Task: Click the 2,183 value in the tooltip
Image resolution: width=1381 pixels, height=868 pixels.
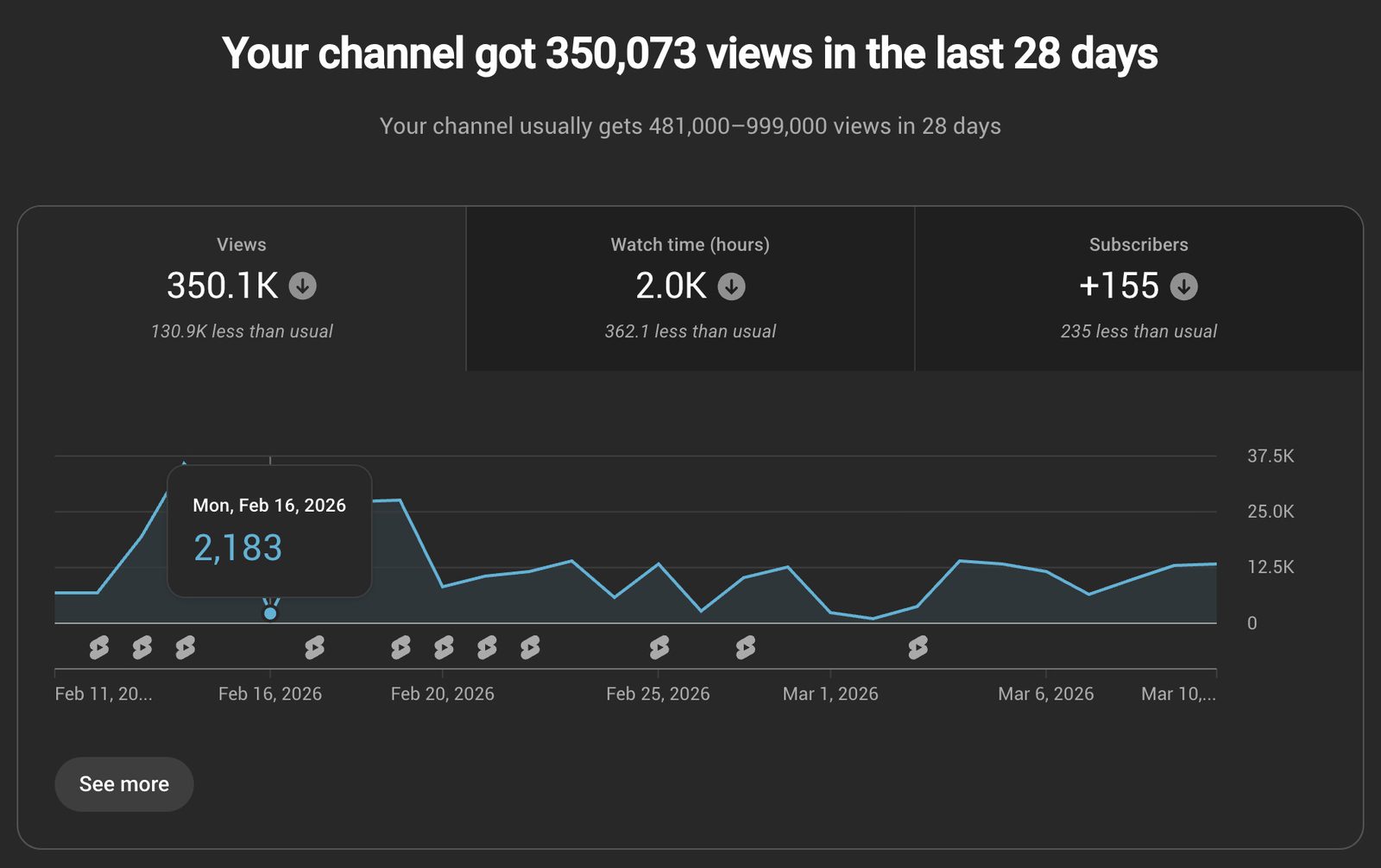Action: click(x=237, y=548)
